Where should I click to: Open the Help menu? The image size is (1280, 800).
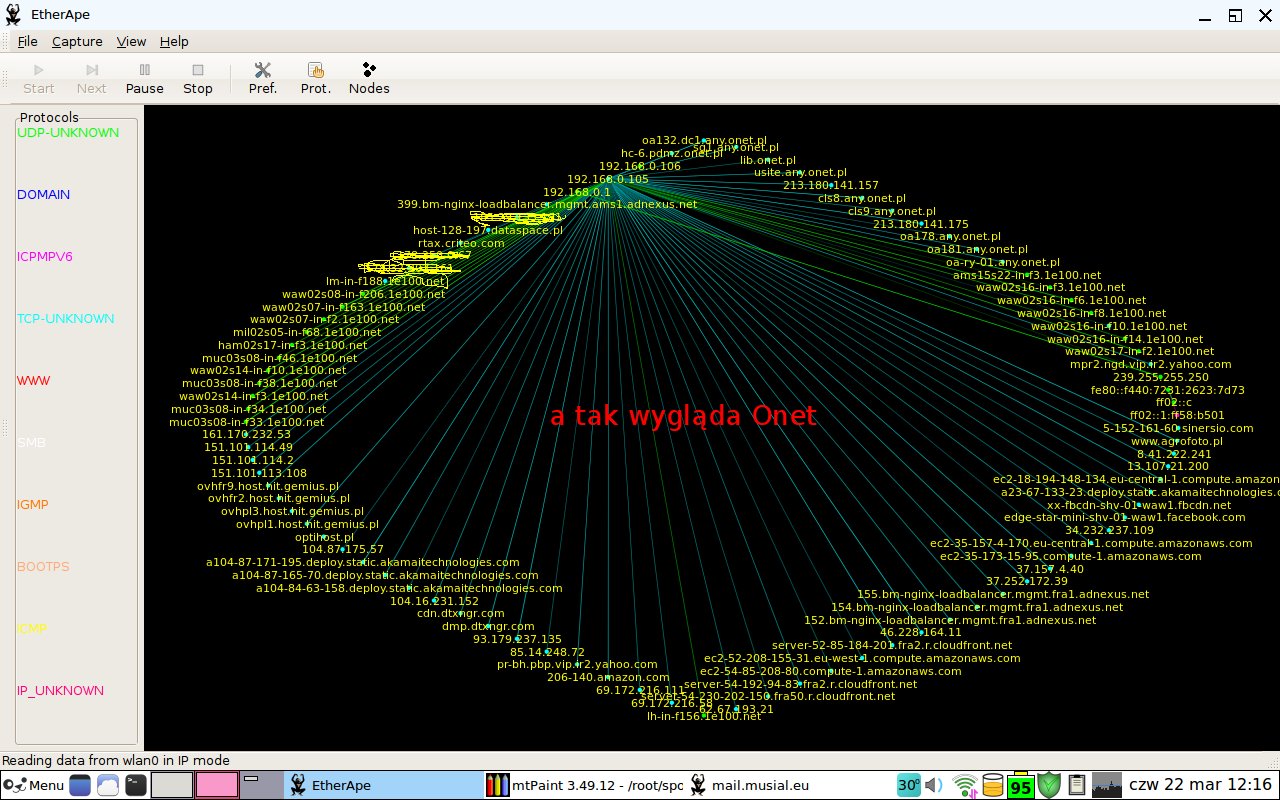pos(174,41)
